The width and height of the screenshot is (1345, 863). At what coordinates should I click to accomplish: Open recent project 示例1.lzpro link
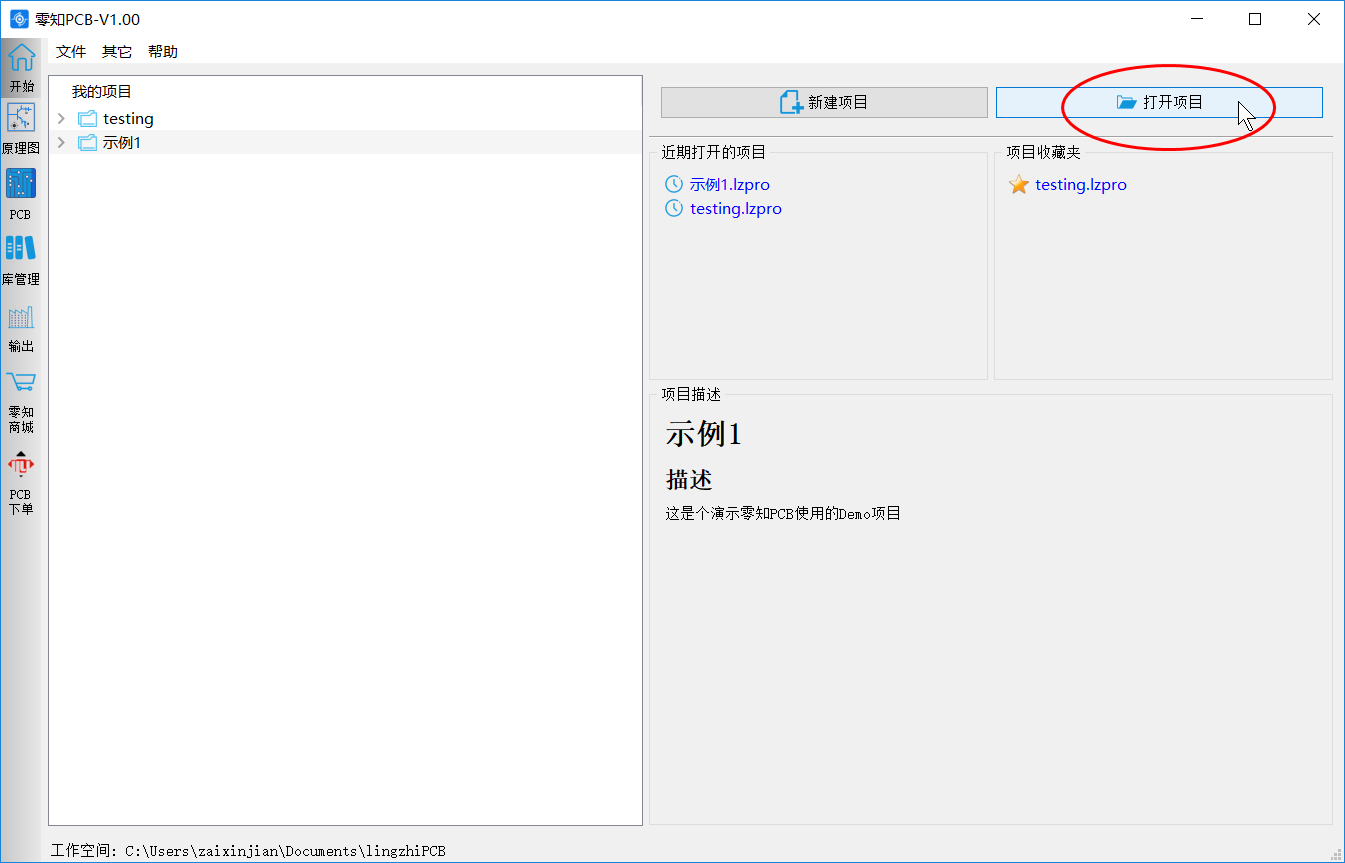point(730,185)
